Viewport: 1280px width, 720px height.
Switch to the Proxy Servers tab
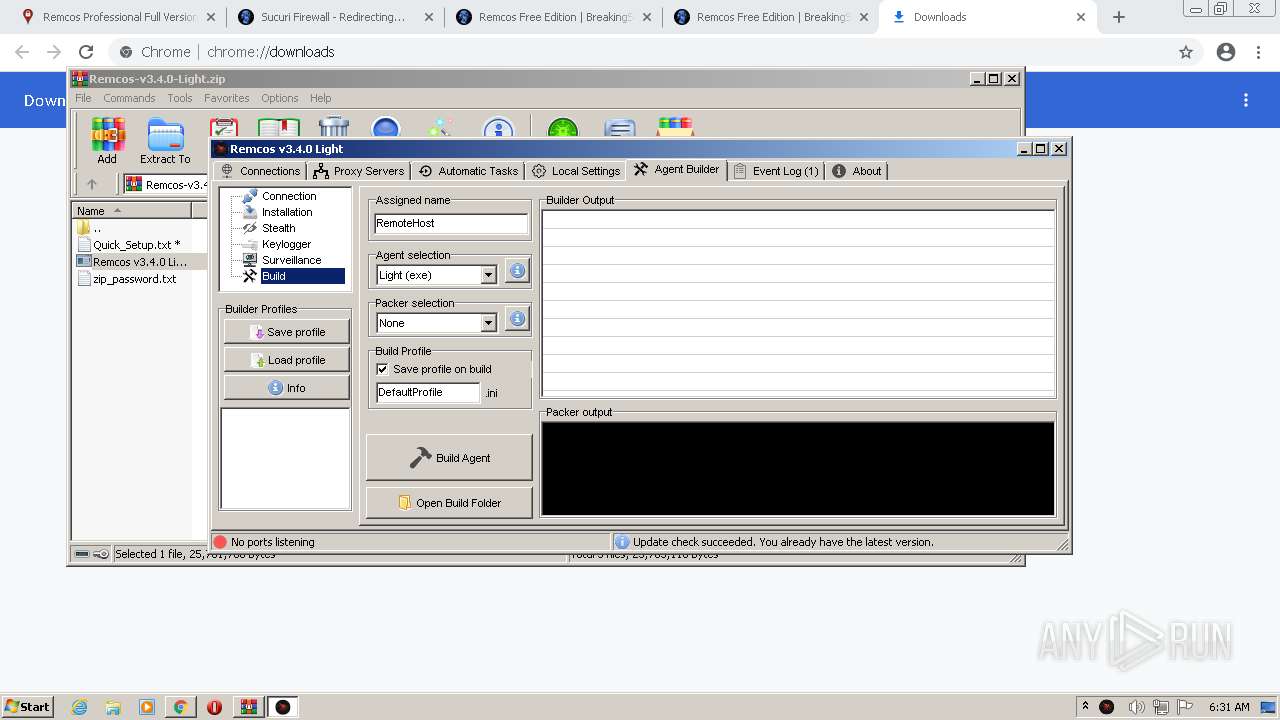coord(359,171)
